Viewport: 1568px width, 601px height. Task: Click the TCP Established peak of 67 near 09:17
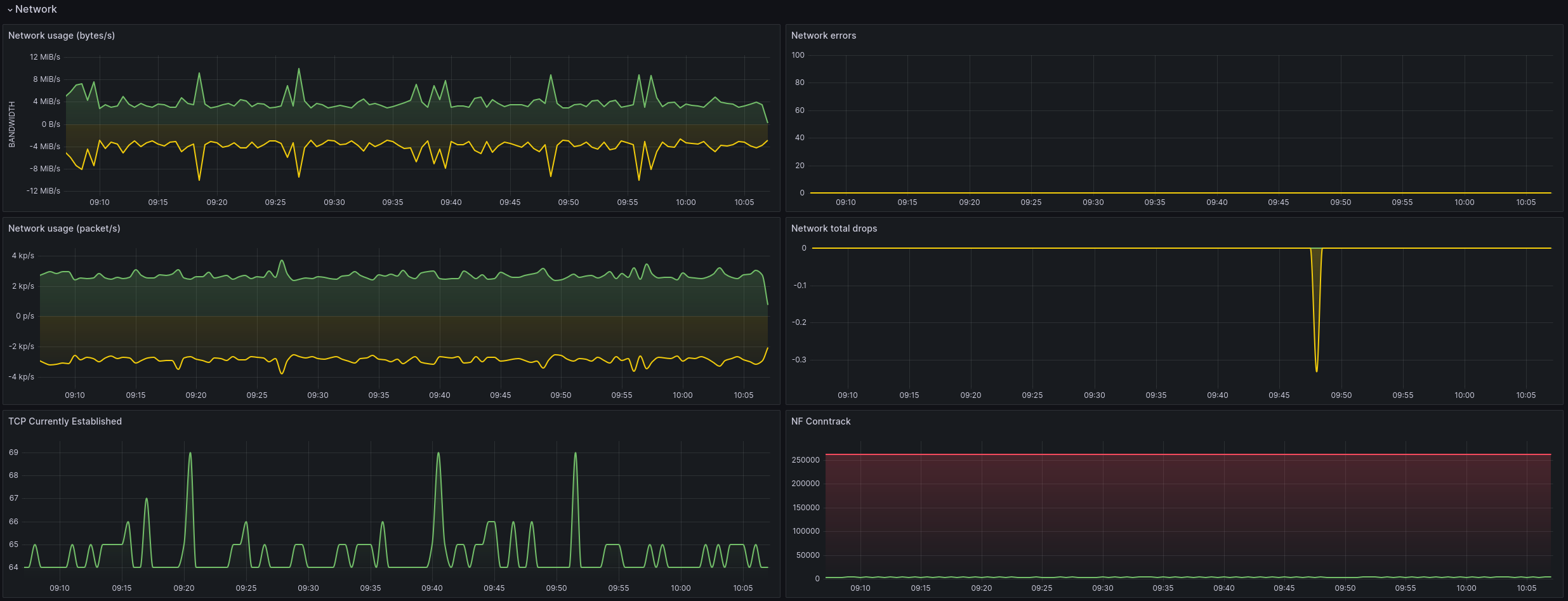click(147, 499)
